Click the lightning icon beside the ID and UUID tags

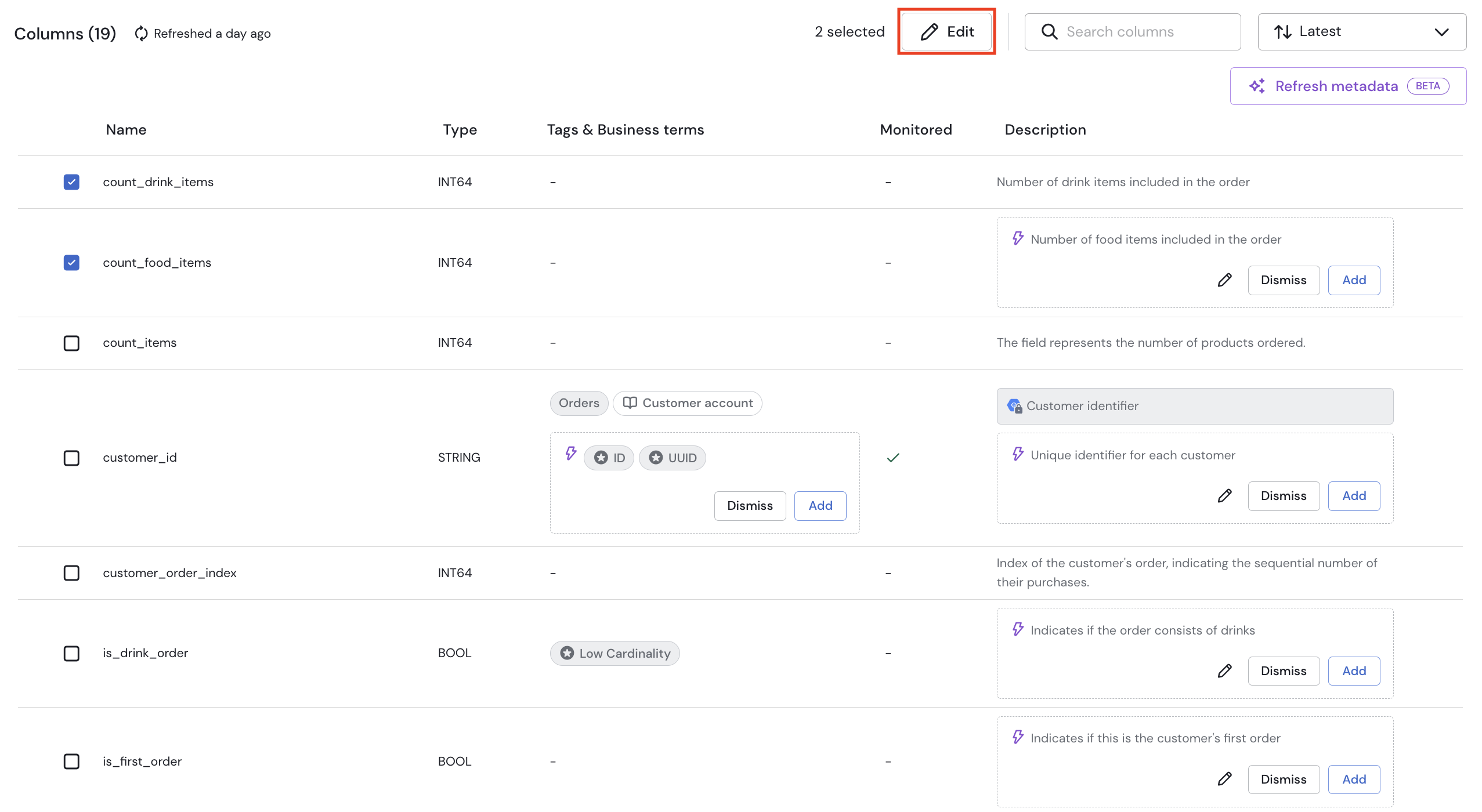click(571, 453)
